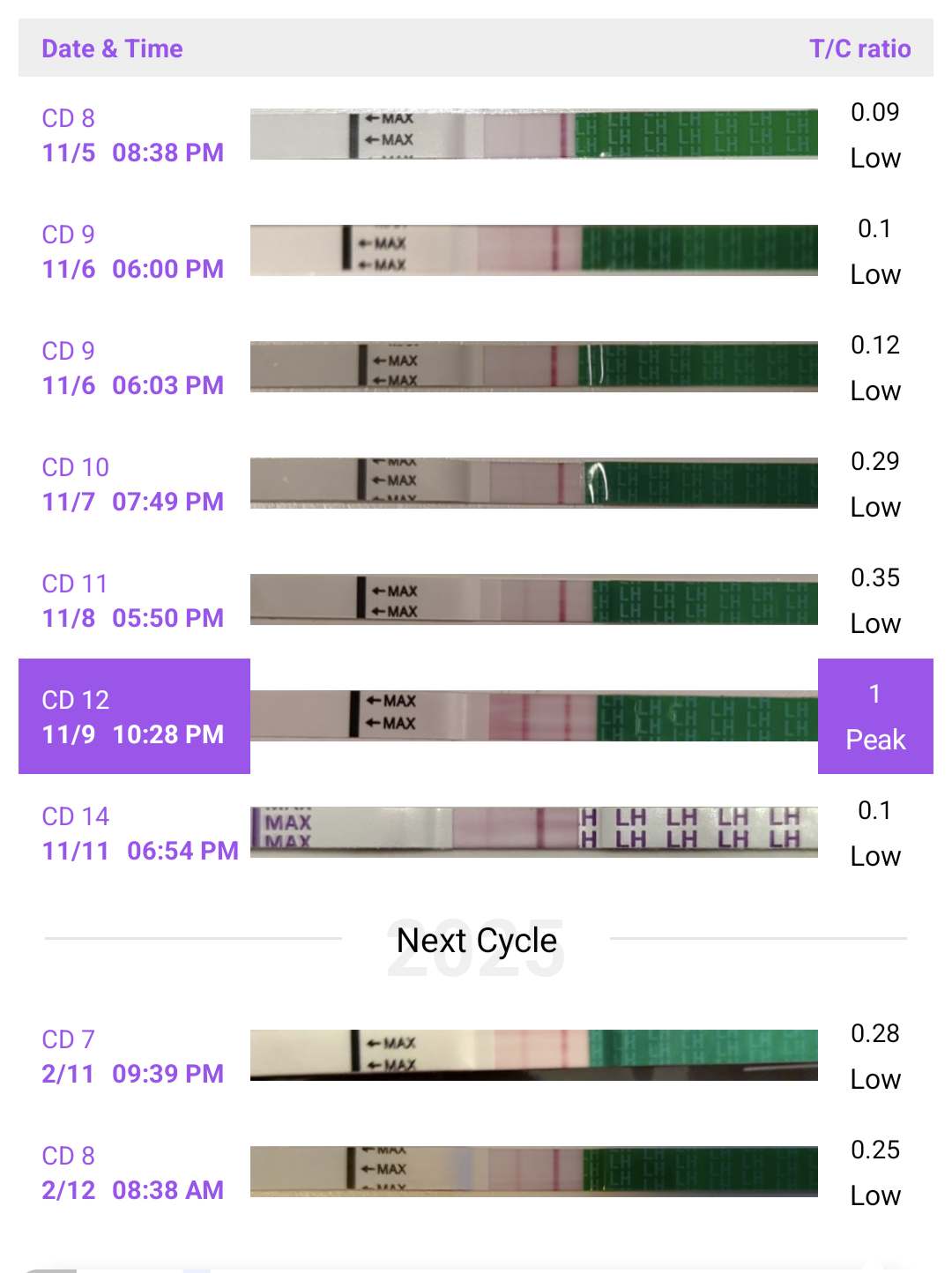952x1273 pixels.
Task: Select the CD 7 2/11 09:39 PM entry
Action: 132,1056
